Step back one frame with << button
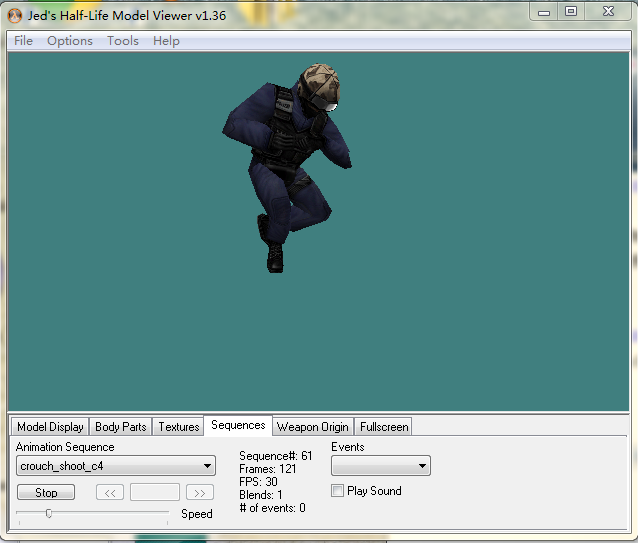 pos(110,492)
